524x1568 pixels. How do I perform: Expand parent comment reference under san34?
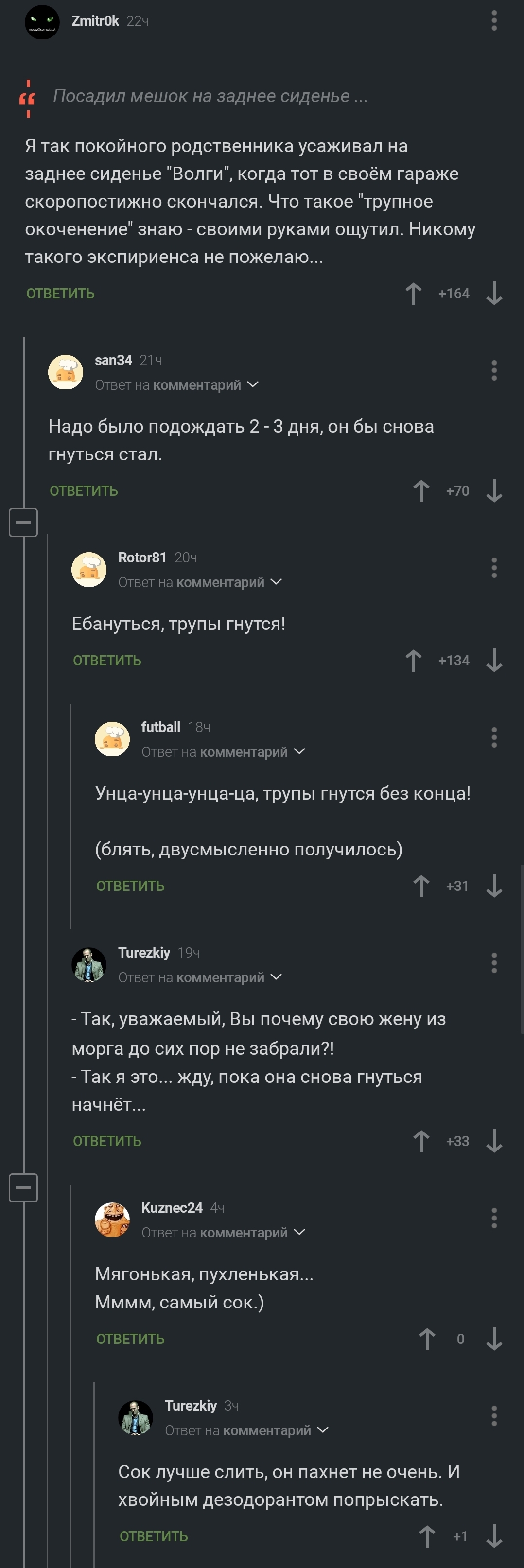pyautogui.click(x=253, y=384)
